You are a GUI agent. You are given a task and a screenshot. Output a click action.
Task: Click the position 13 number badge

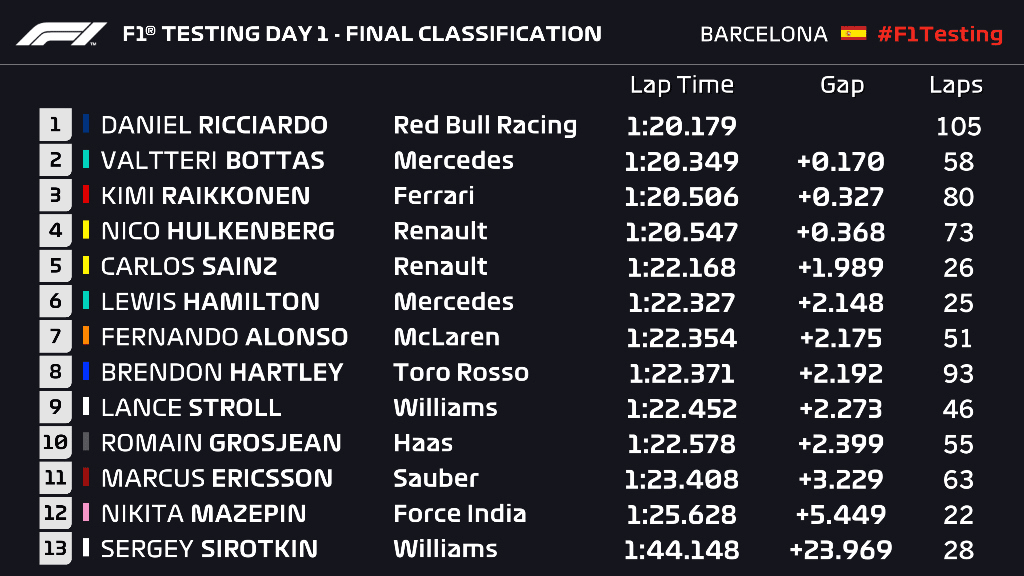pos(55,548)
